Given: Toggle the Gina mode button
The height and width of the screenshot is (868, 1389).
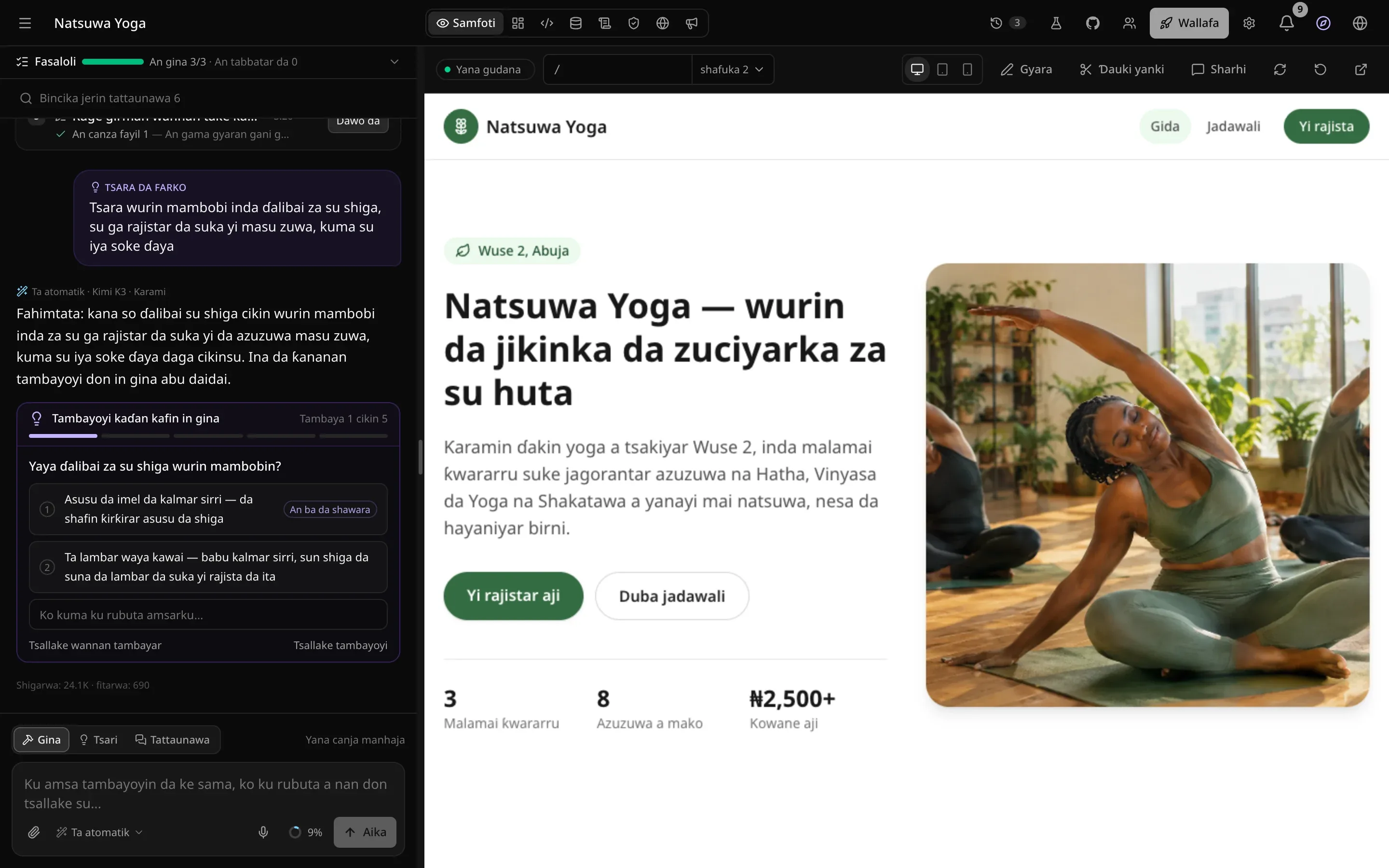Looking at the screenshot, I should coord(41,739).
